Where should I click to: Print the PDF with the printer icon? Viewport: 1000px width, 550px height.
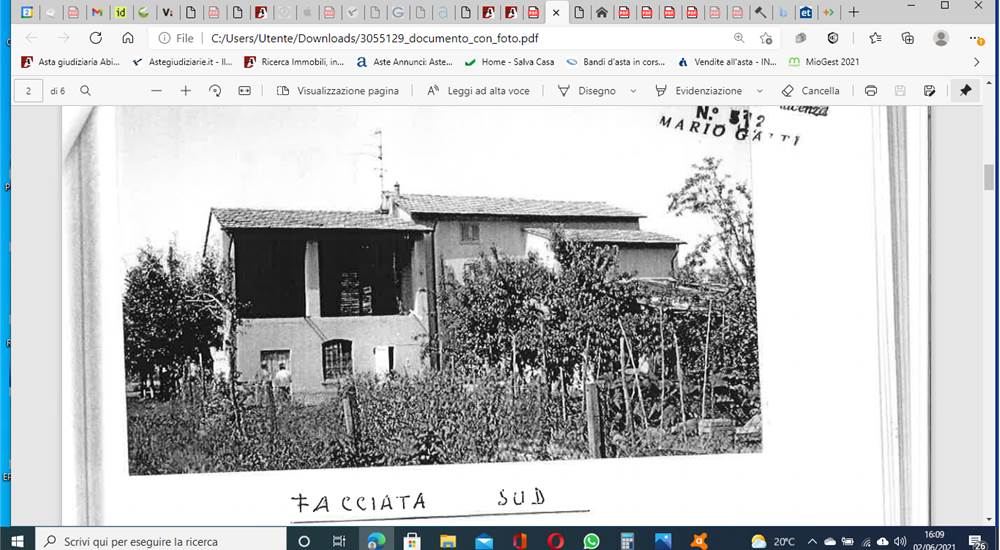[871, 91]
